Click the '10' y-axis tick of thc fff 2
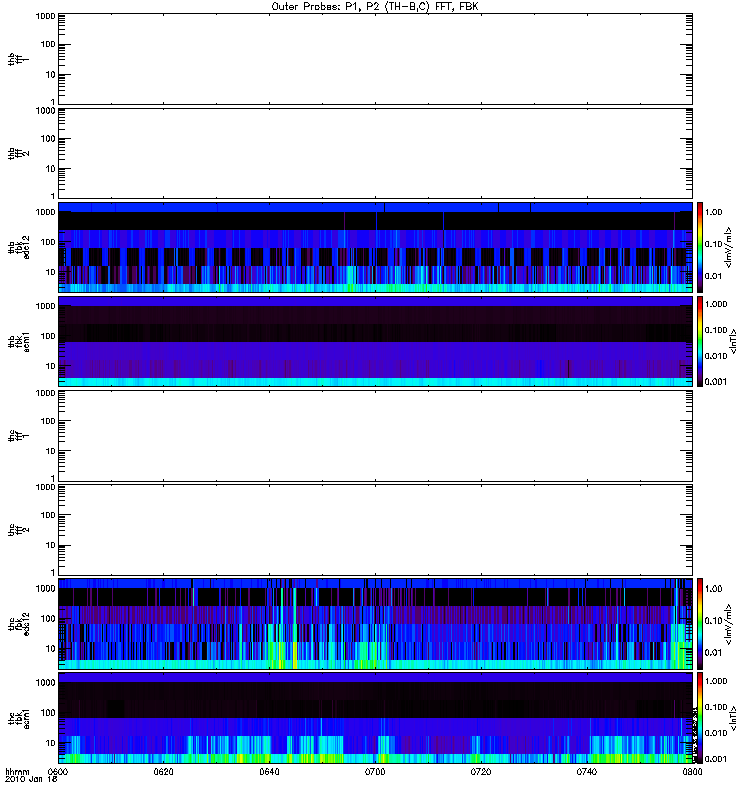The height and width of the screenshot is (800, 750). point(51,545)
